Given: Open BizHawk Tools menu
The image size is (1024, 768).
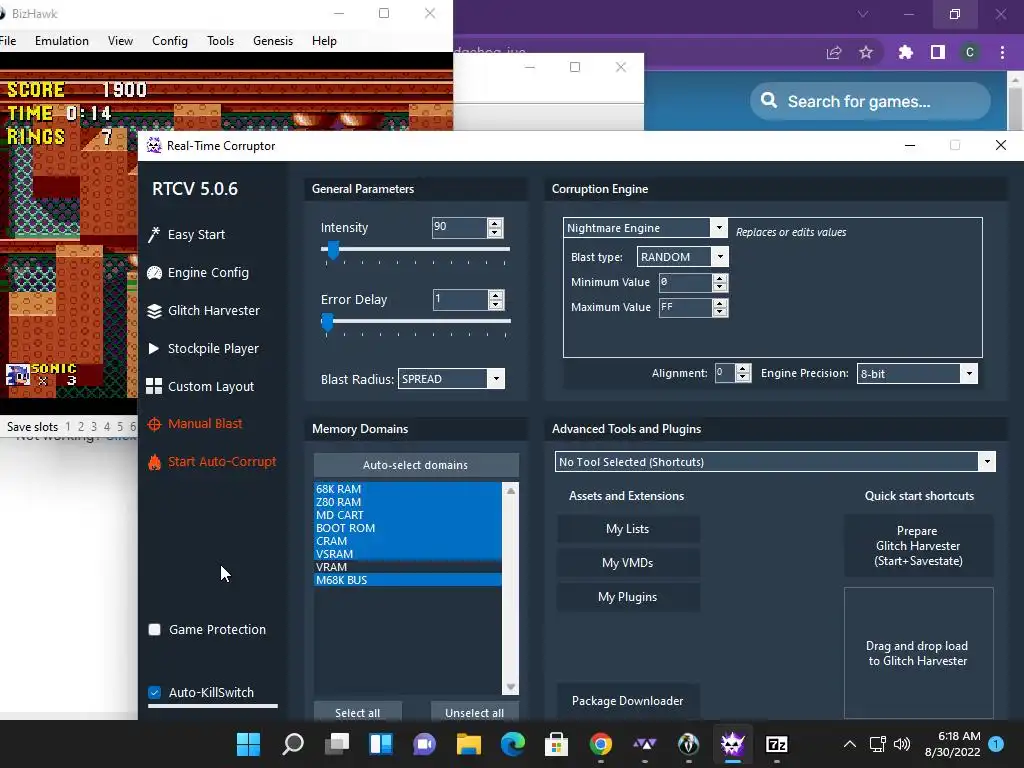Looking at the screenshot, I should pyautogui.click(x=220, y=40).
